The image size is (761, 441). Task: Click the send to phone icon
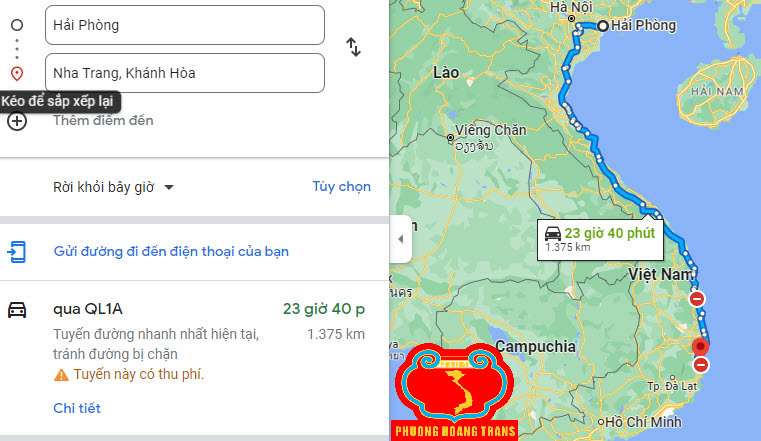tap(17, 251)
